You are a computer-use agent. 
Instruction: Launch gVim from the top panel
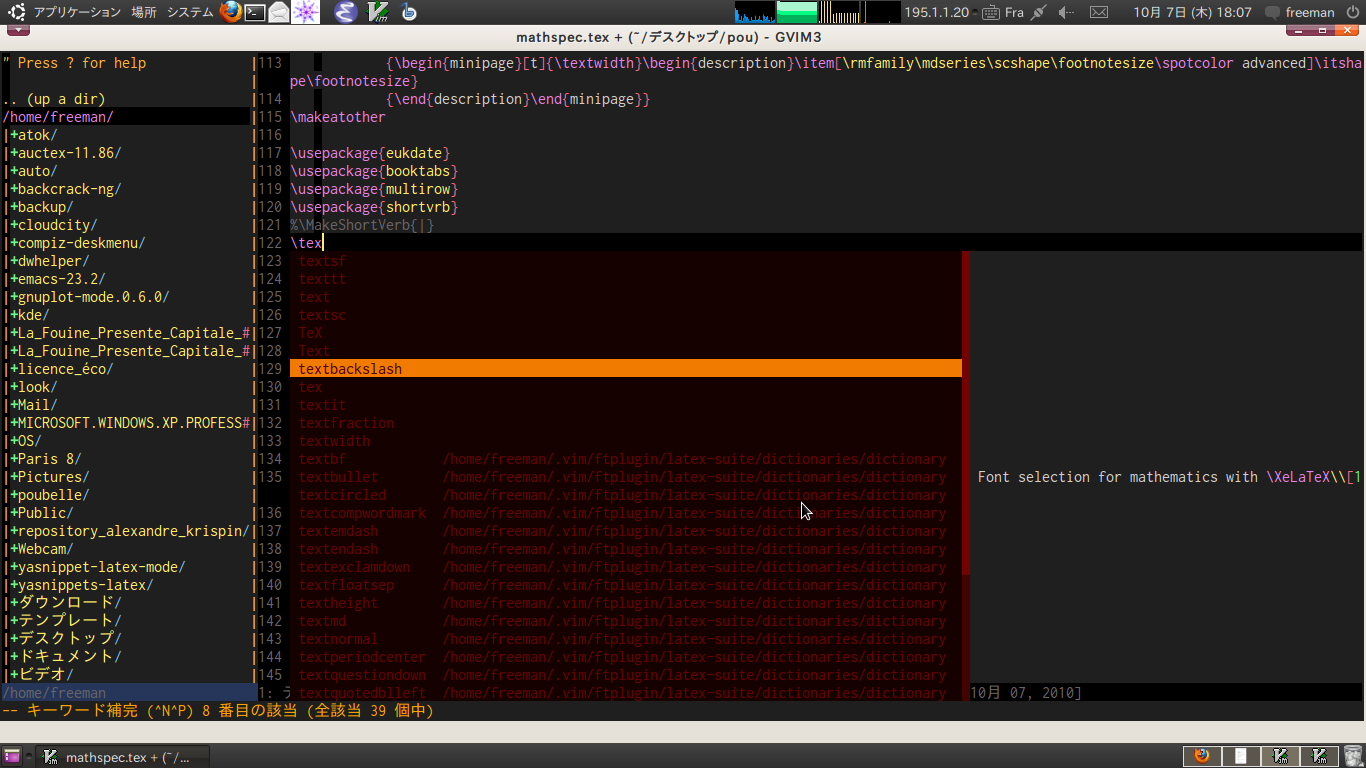pyautogui.click(x=378, y=12)
